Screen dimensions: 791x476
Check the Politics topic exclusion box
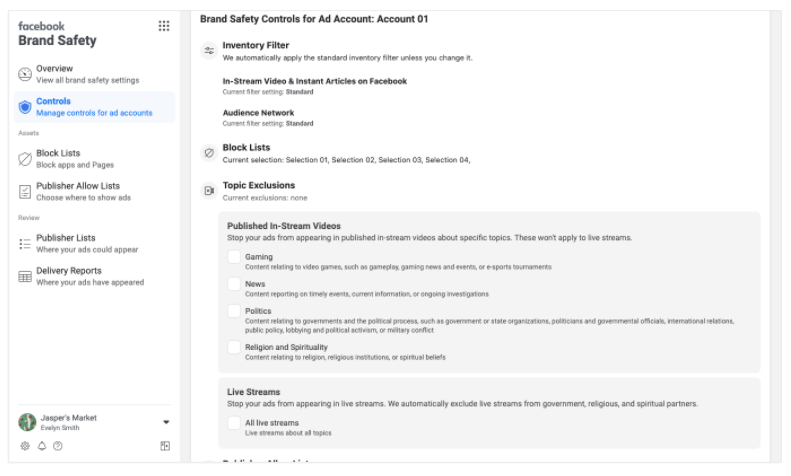click(x=234, y=311)
